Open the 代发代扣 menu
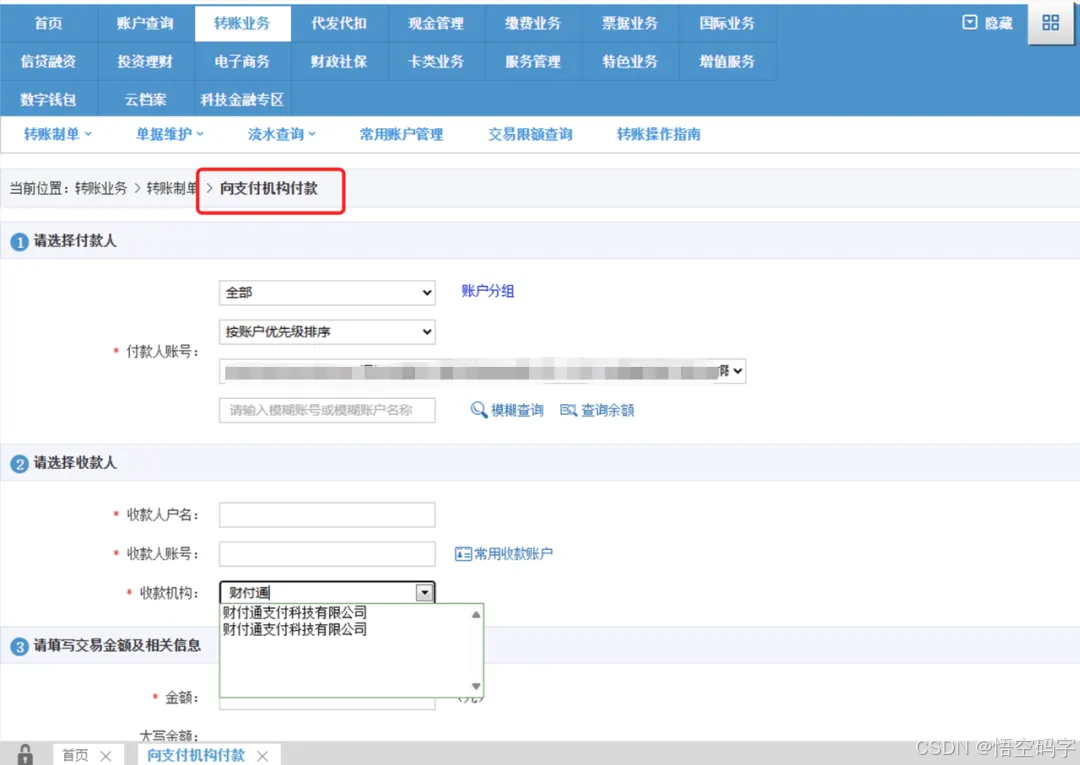 pyautogui.click(x=340, y=23)
